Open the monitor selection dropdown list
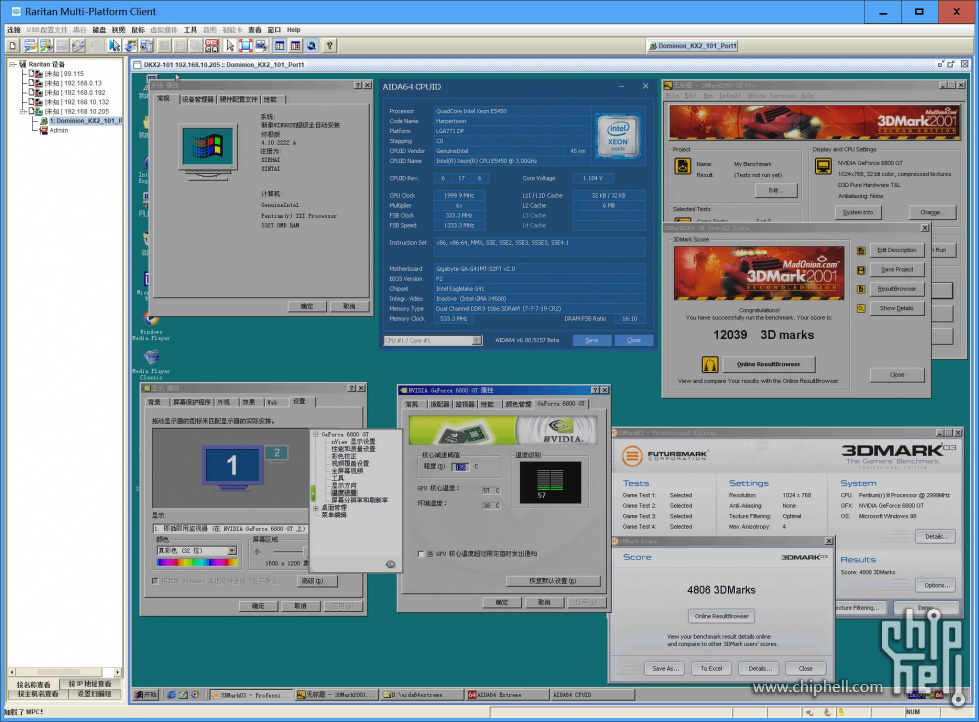This screenshot has width=979, height=722. click(x=229, y=528)
